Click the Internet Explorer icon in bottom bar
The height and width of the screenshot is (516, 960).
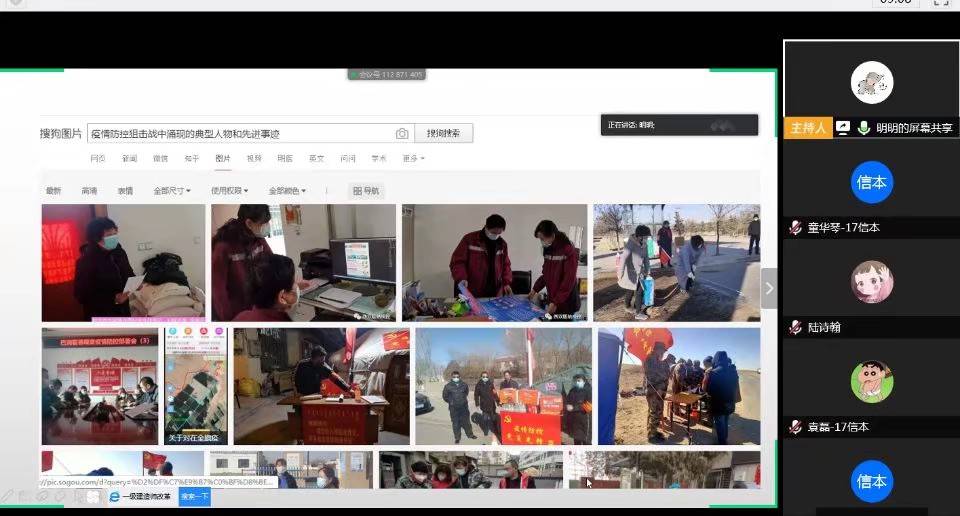pyautogui.click(x=114, y=496)
